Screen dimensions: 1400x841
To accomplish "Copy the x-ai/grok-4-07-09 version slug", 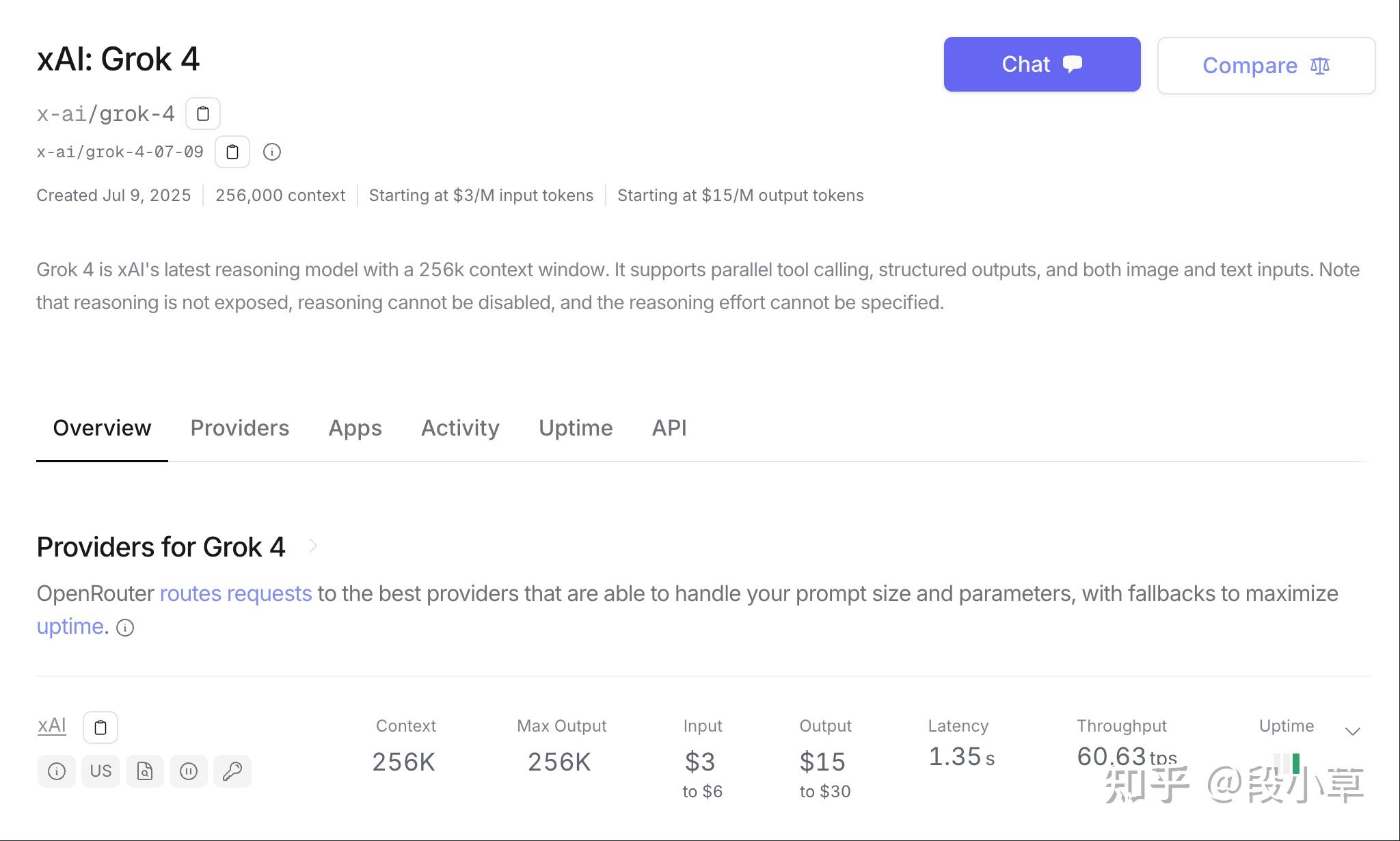I will (x=232, y=152).
